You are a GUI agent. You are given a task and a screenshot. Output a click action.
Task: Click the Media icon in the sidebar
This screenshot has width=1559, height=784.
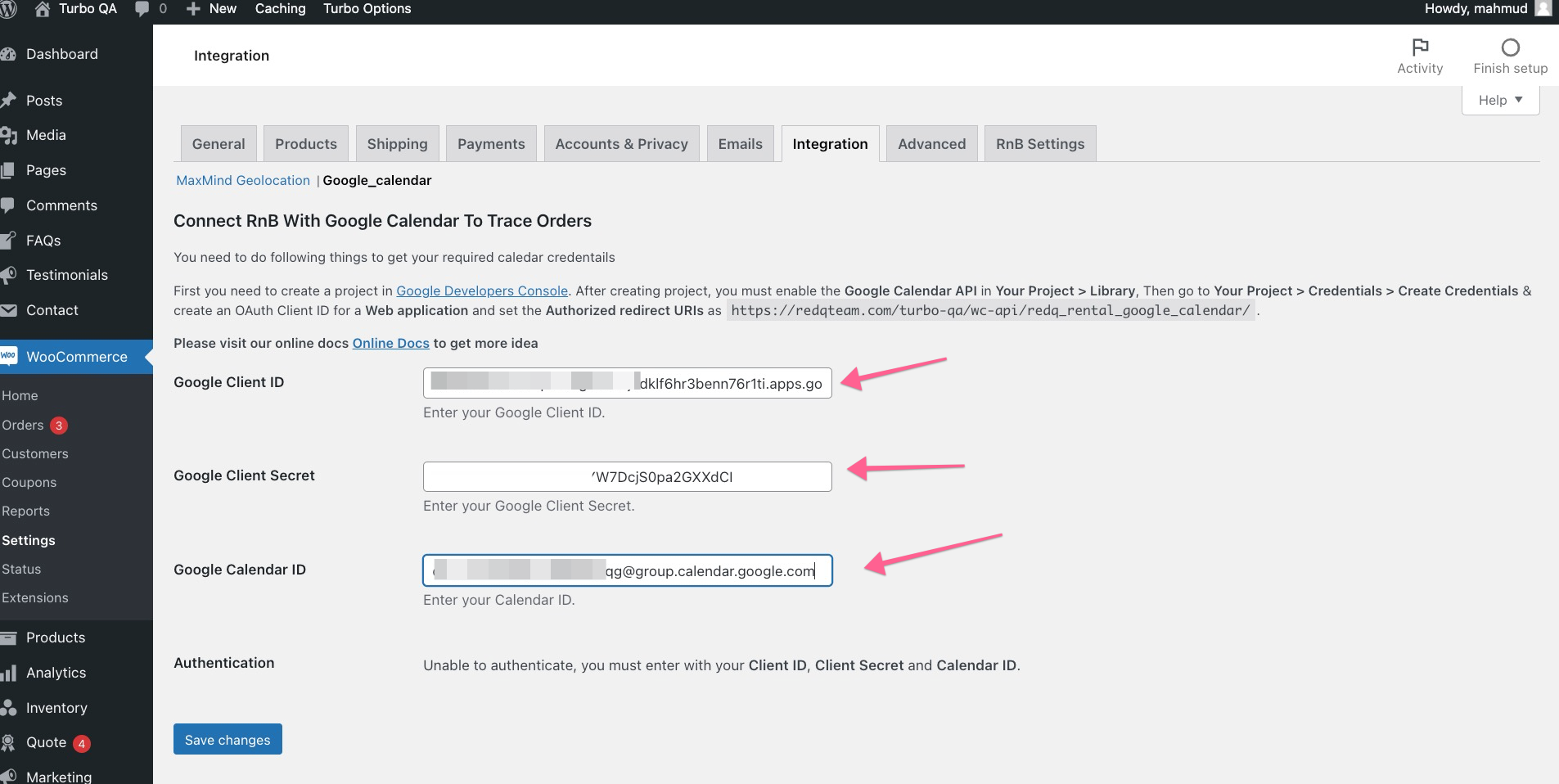coord(8,135)
